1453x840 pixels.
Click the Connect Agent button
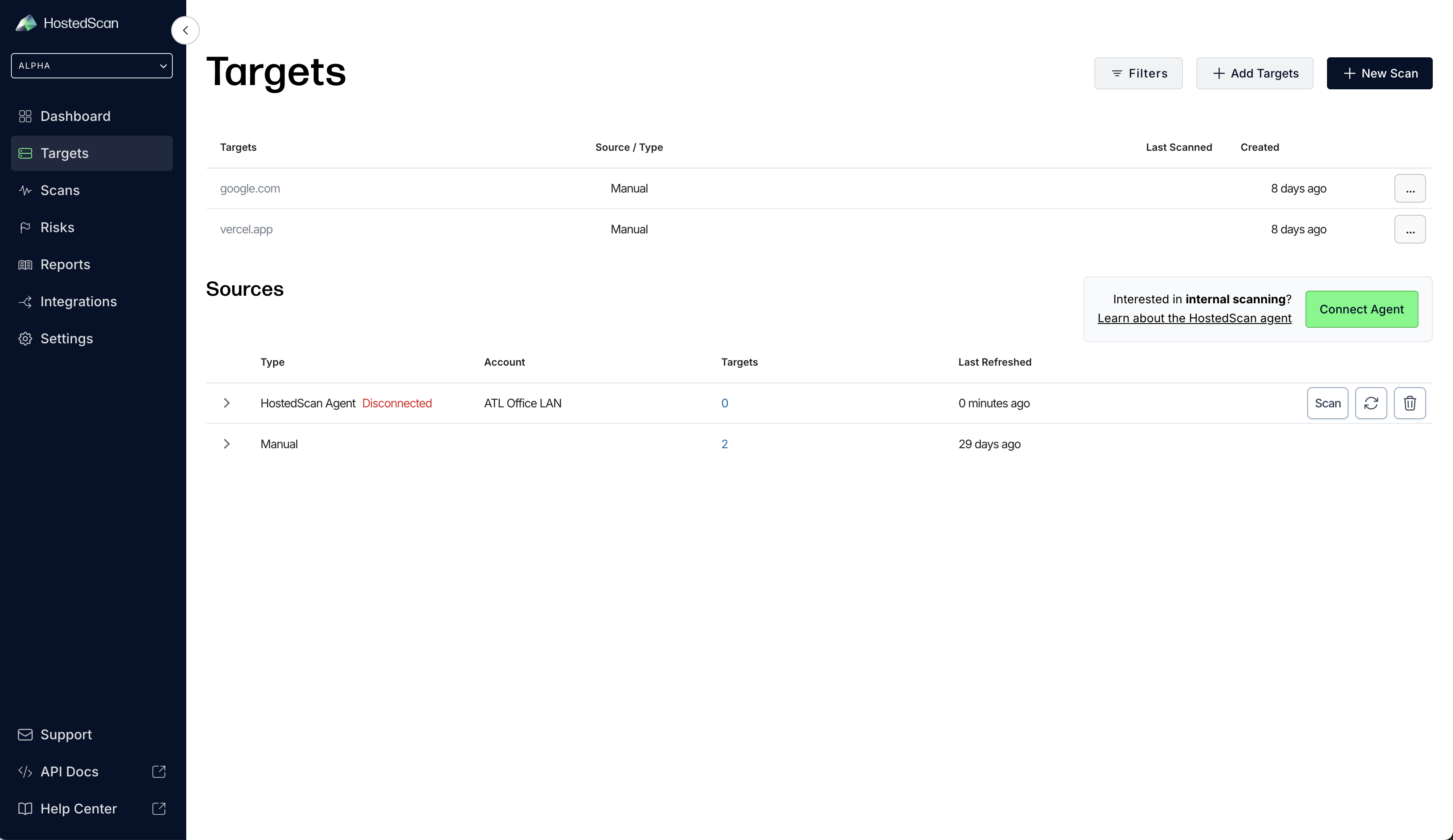pos(1362,309)
